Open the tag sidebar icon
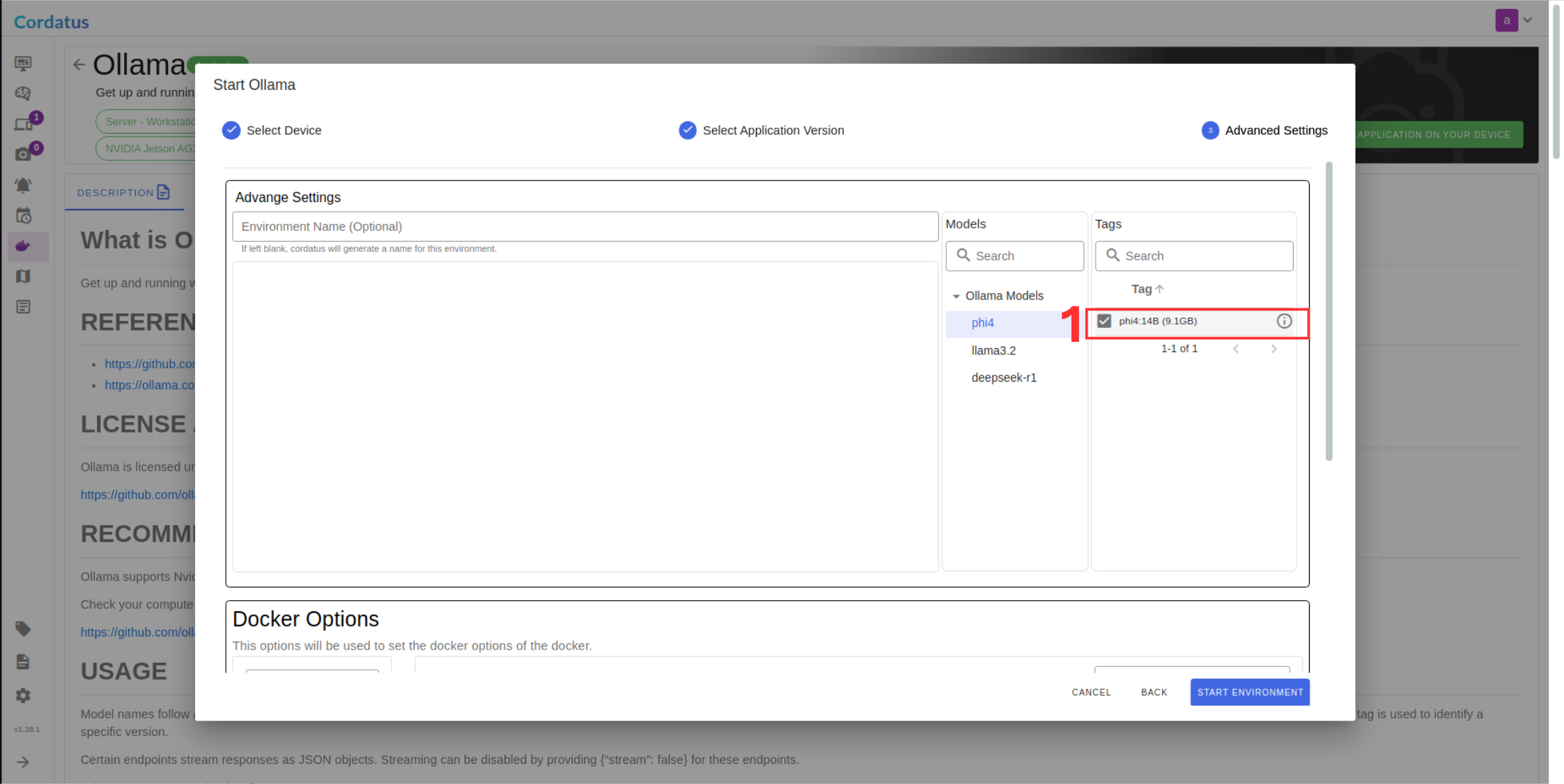This screenshot has width=1564, height=784. pos(23,629)
